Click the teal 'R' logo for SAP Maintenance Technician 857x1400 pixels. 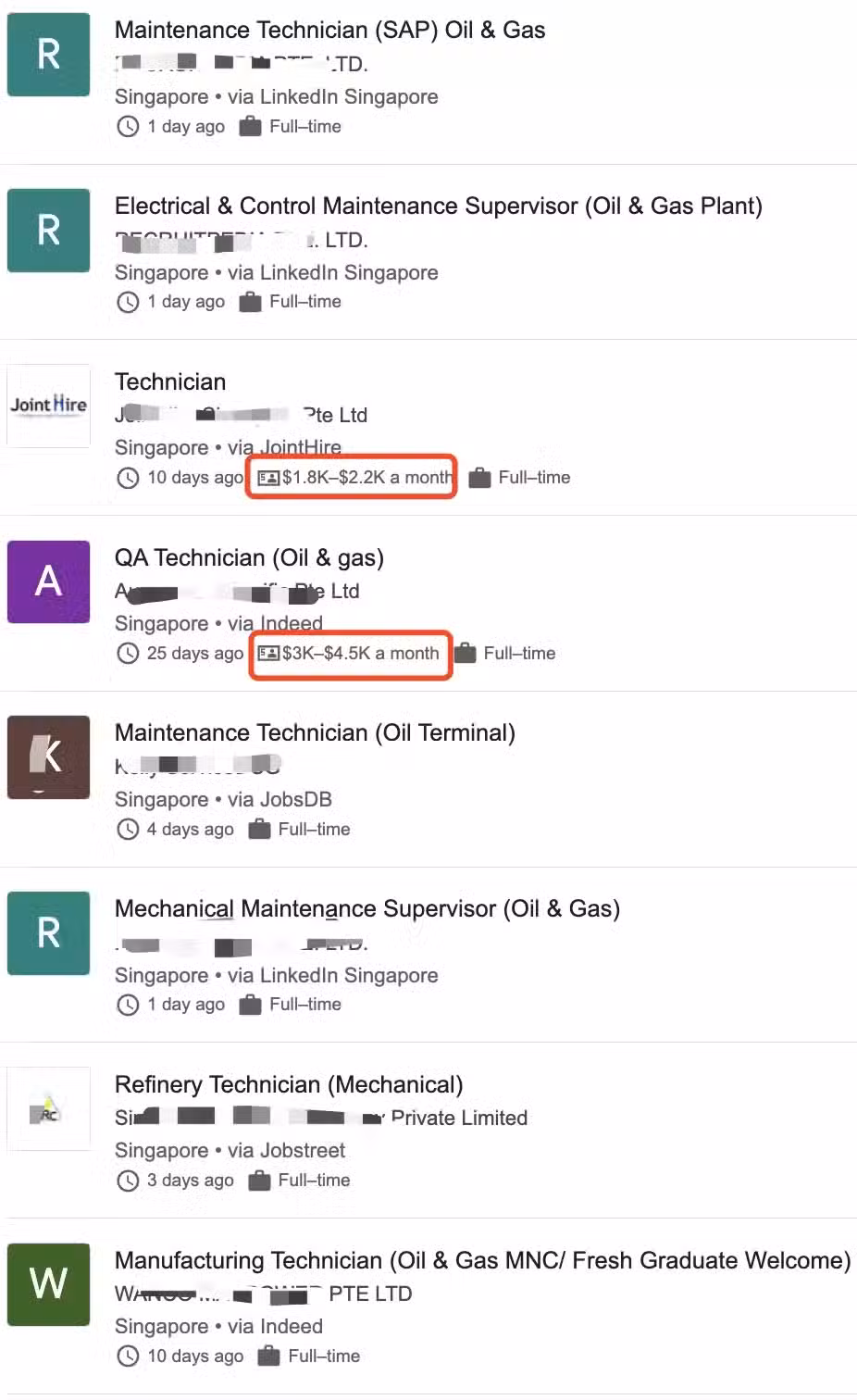pos(49,55)
